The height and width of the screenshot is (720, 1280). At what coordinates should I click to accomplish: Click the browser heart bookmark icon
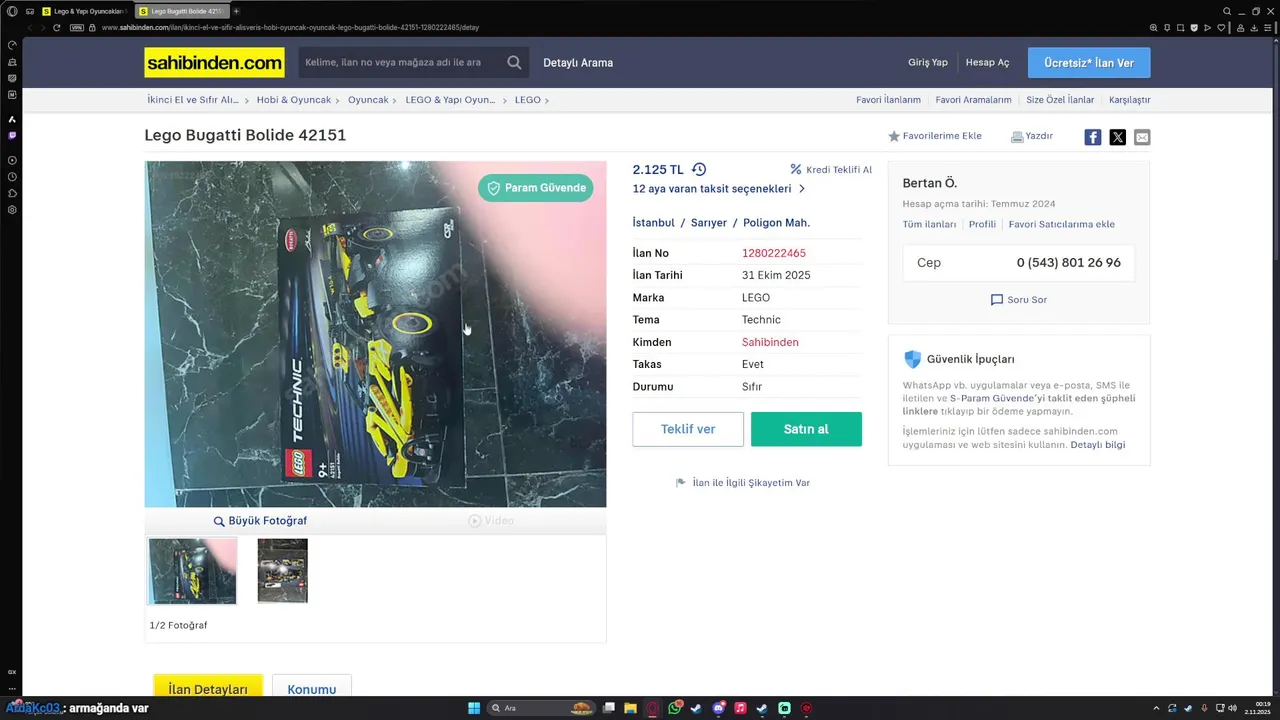(x=1221, y=27)
